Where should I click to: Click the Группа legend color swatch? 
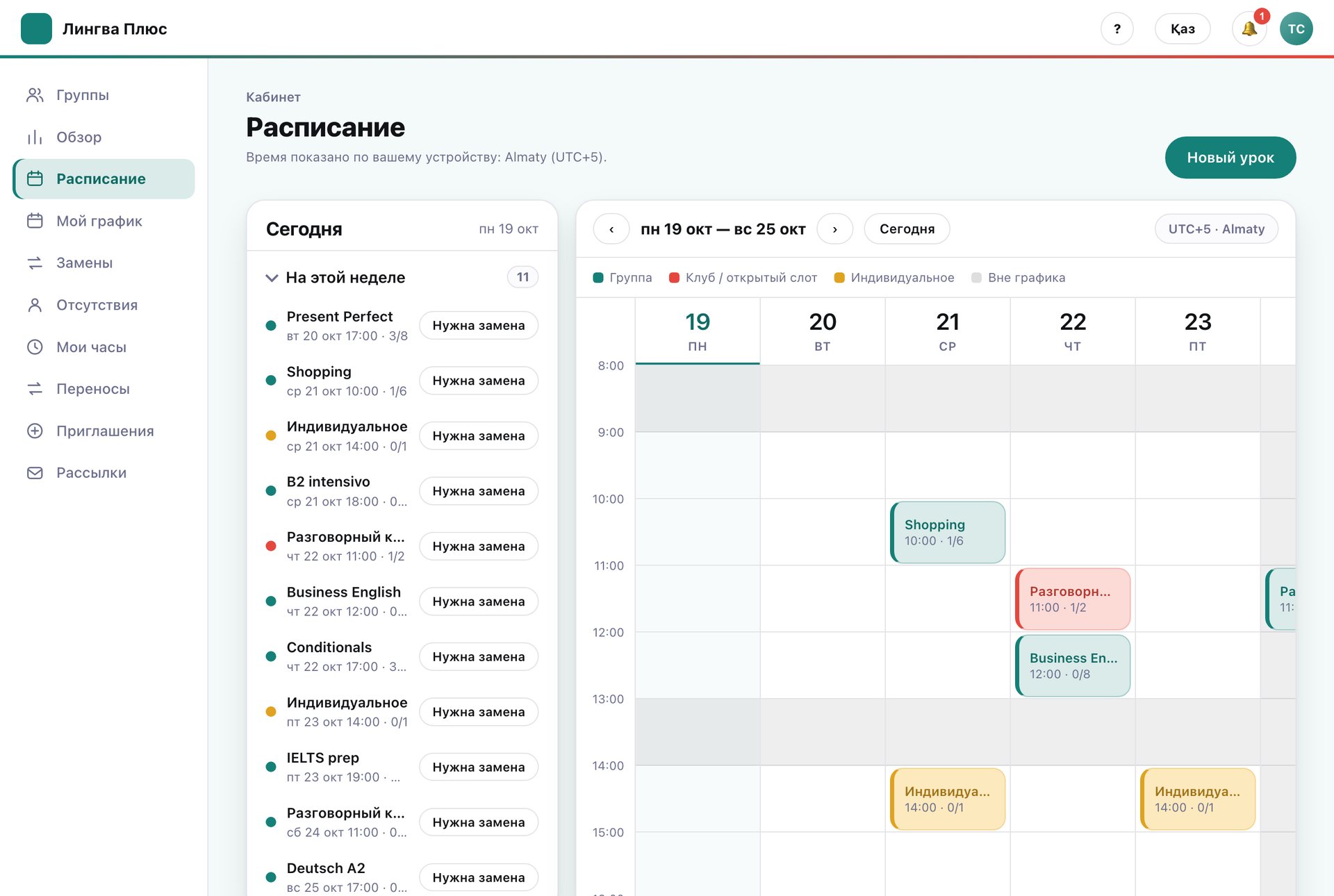click(598, 278)
